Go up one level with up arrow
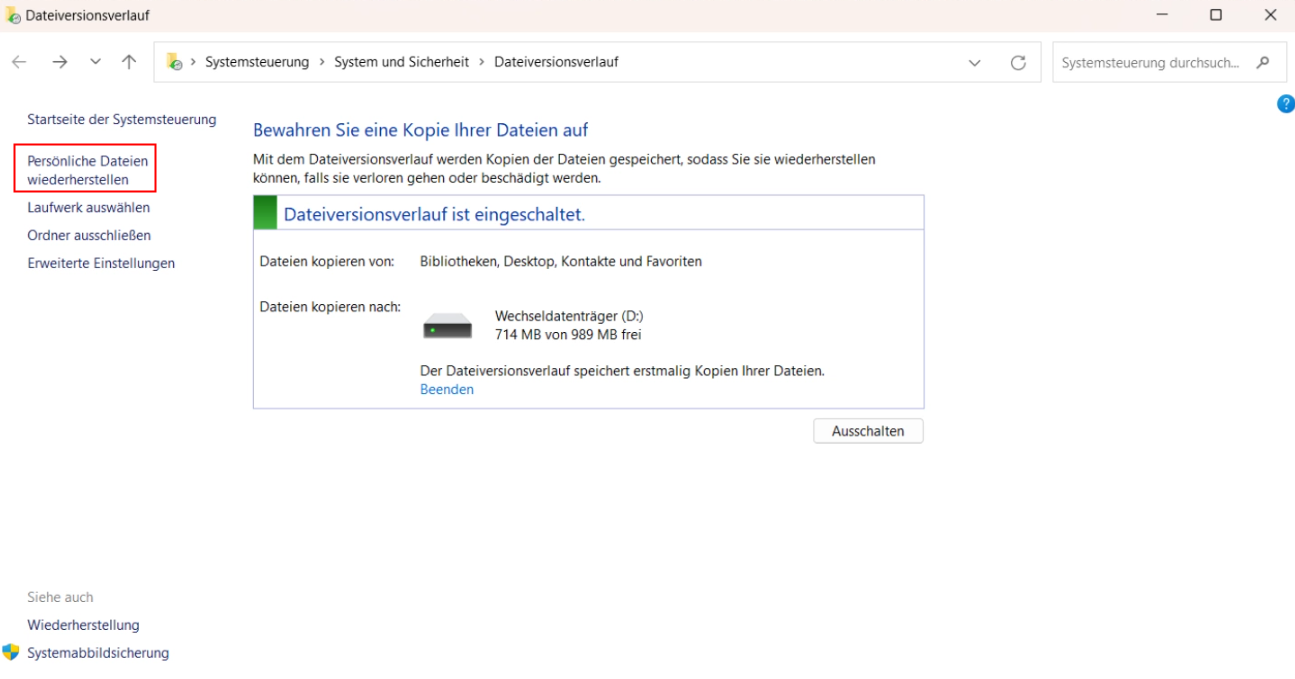Screen dimensions: 1295x679 coord(129,62)
